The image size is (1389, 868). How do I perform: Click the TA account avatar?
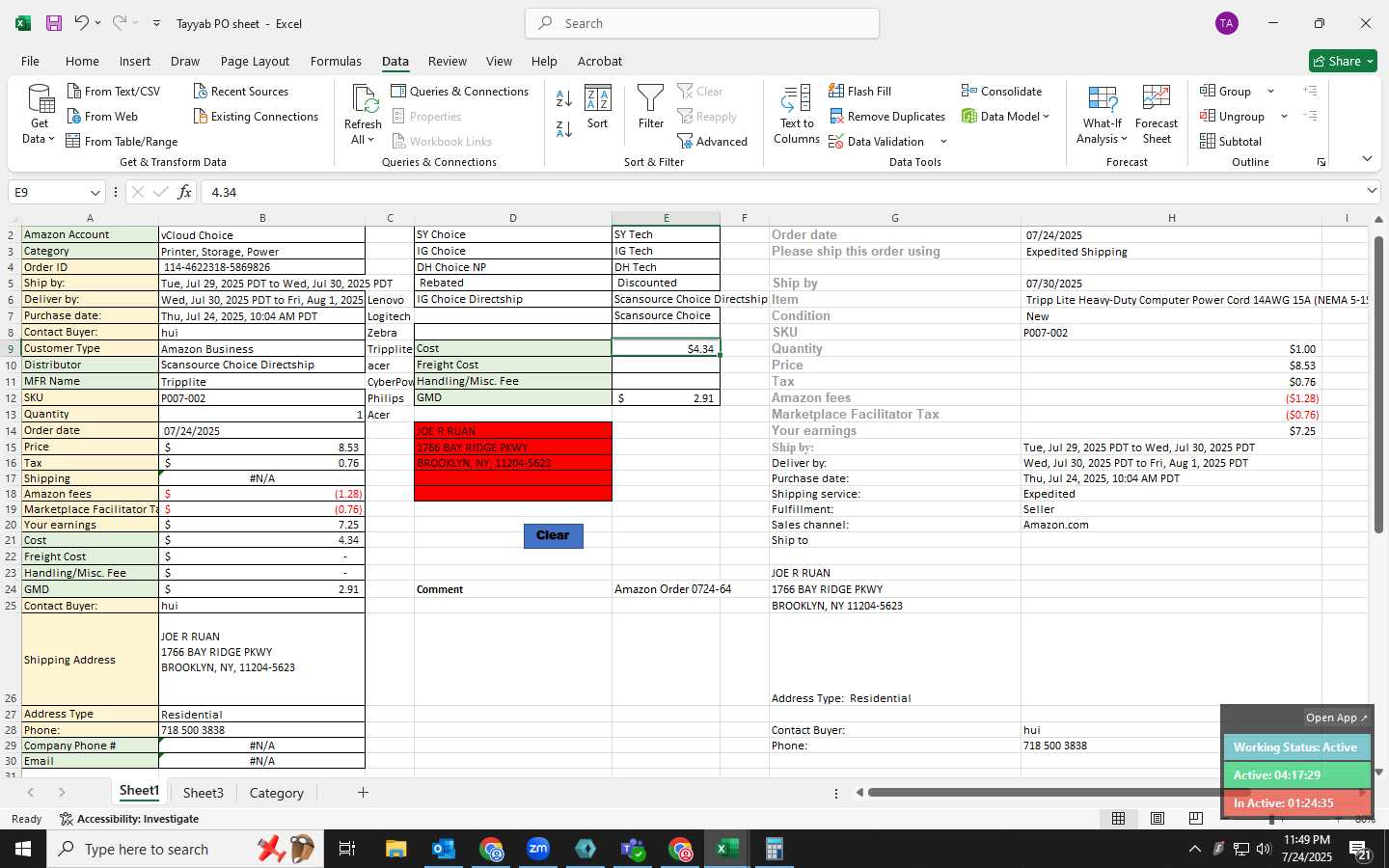tap(1227, 23)
